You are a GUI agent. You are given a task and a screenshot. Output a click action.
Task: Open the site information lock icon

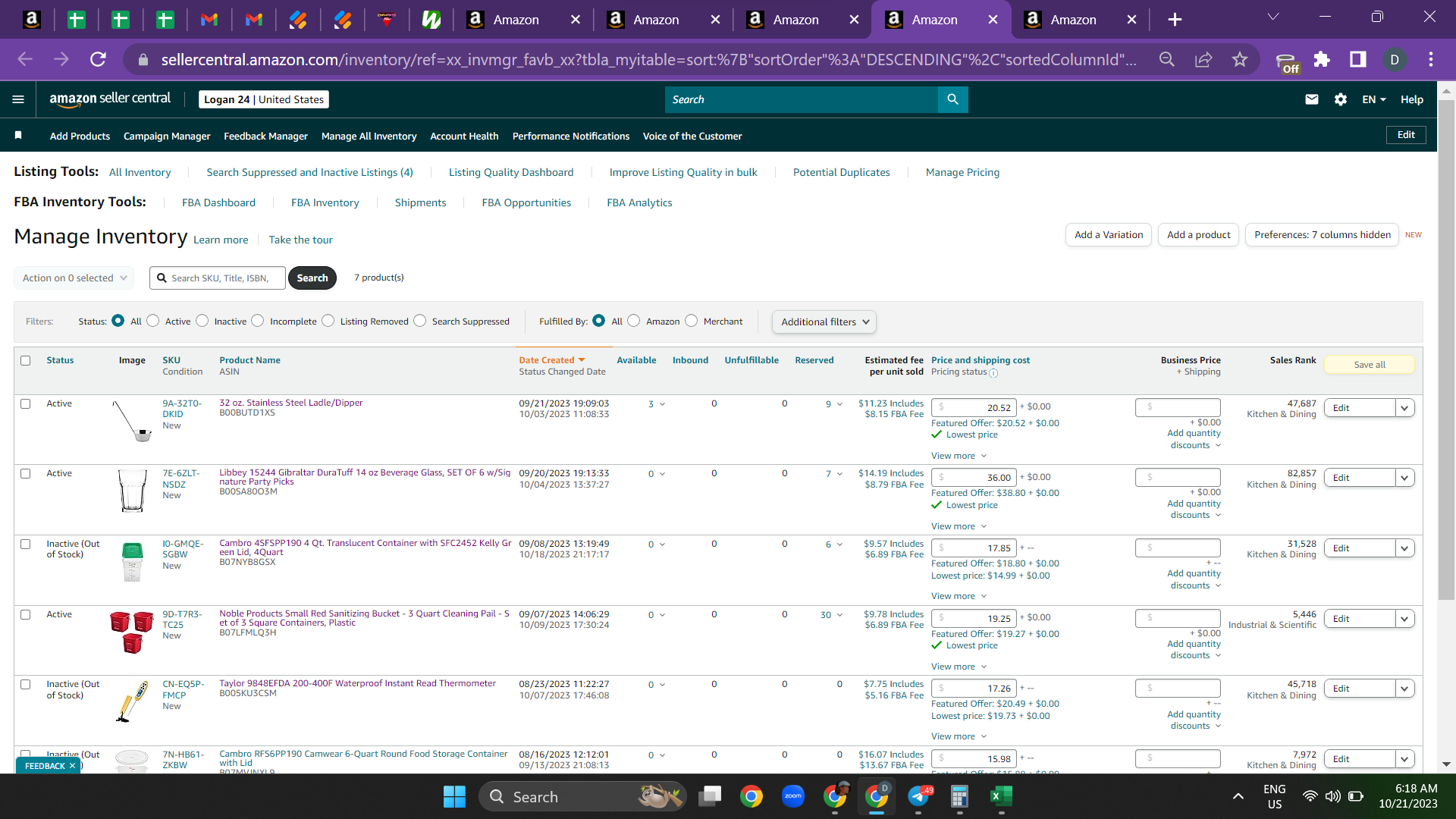point(143,59)
